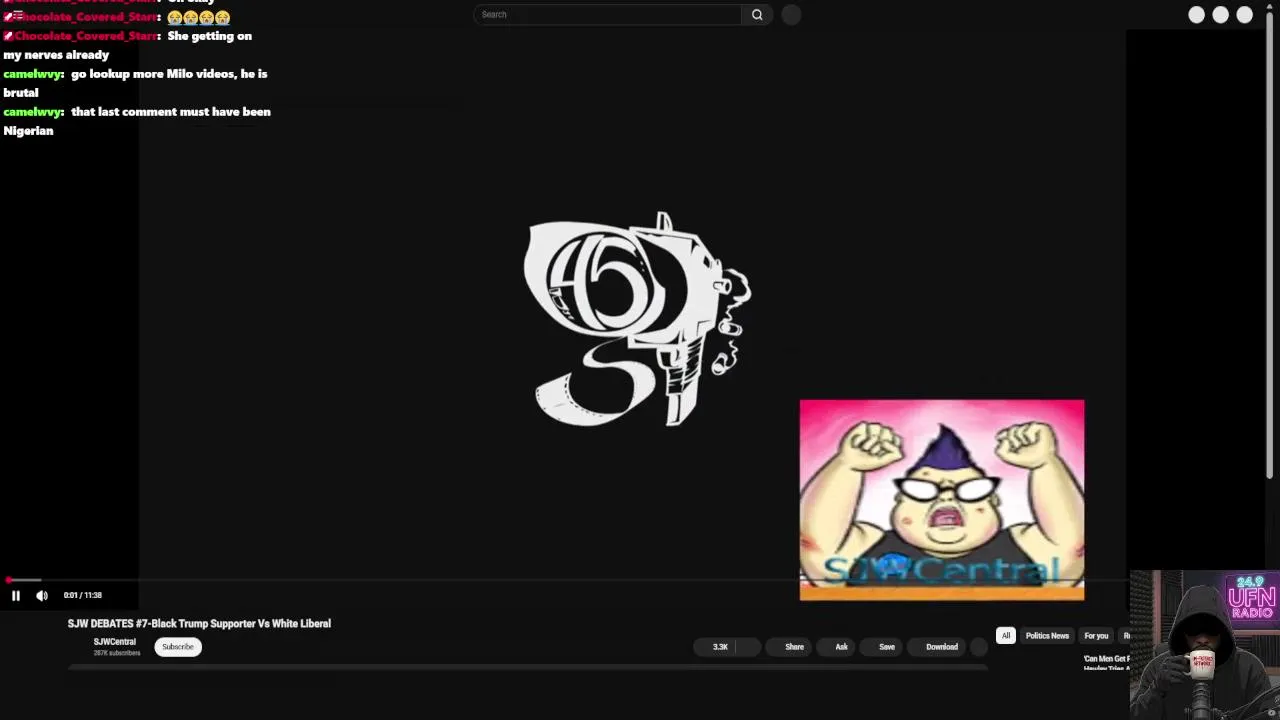Viewport: 1280px width, 720px height.
Task: Mute the video with the speaker icon
Action: click(42, 595)
